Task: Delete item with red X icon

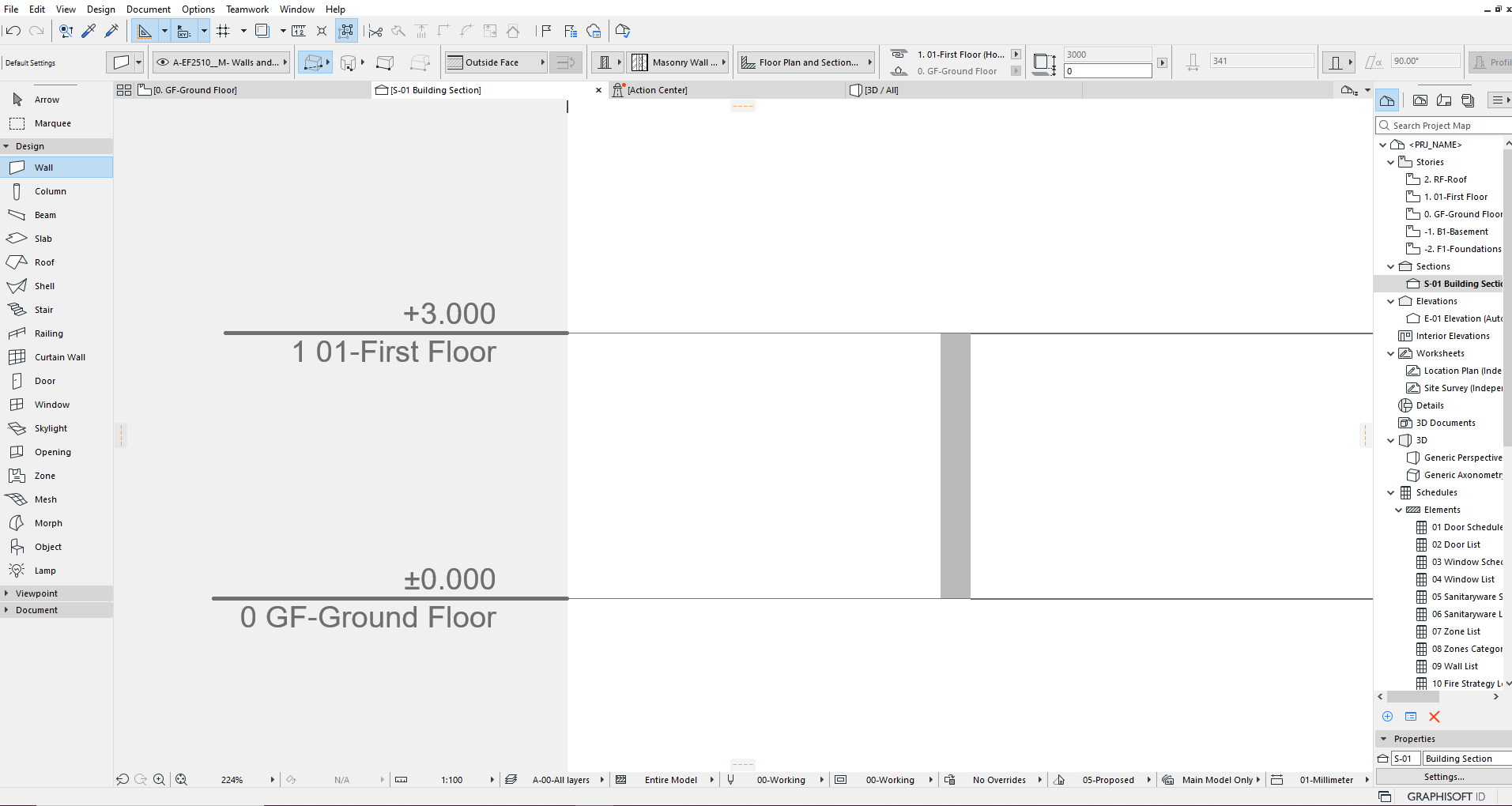Action: (x=1434, y=717)
